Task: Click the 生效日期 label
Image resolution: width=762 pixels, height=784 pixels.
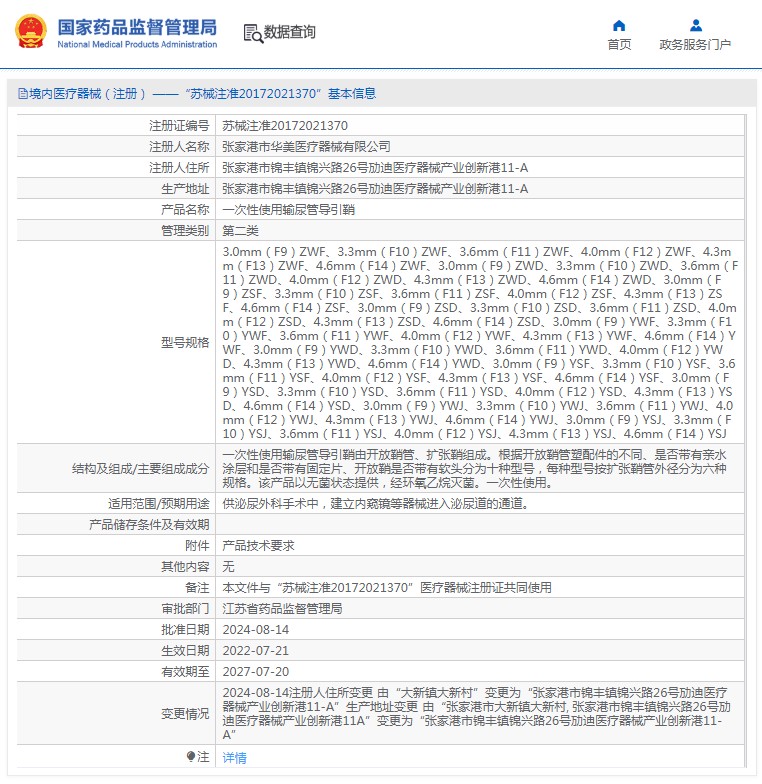Action: click(185, 650)
